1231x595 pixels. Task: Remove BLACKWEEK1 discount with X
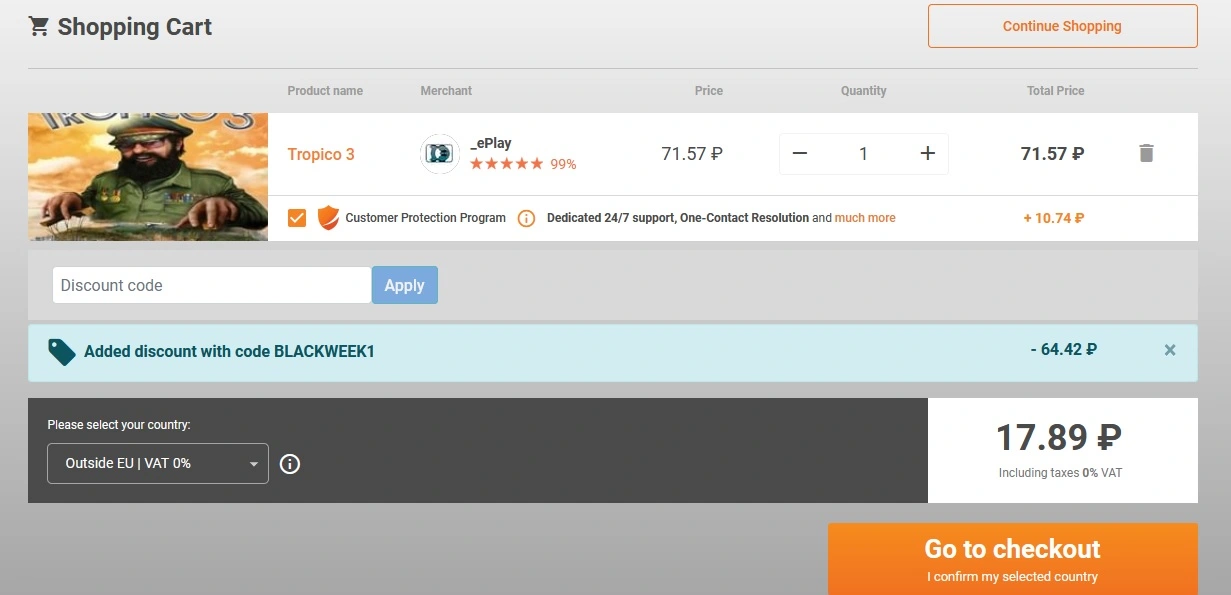pos(1170,350)
